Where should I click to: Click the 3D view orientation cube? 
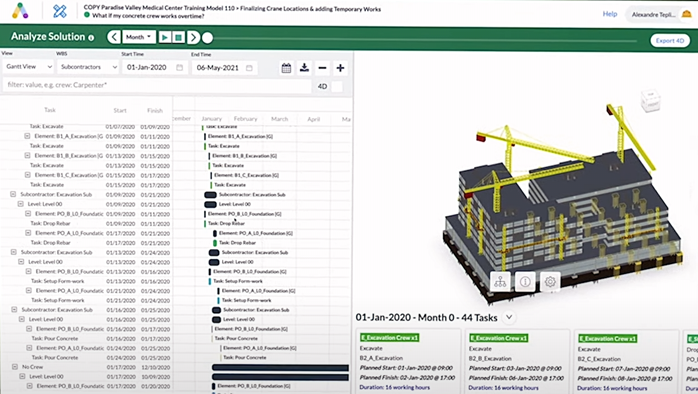650,100
